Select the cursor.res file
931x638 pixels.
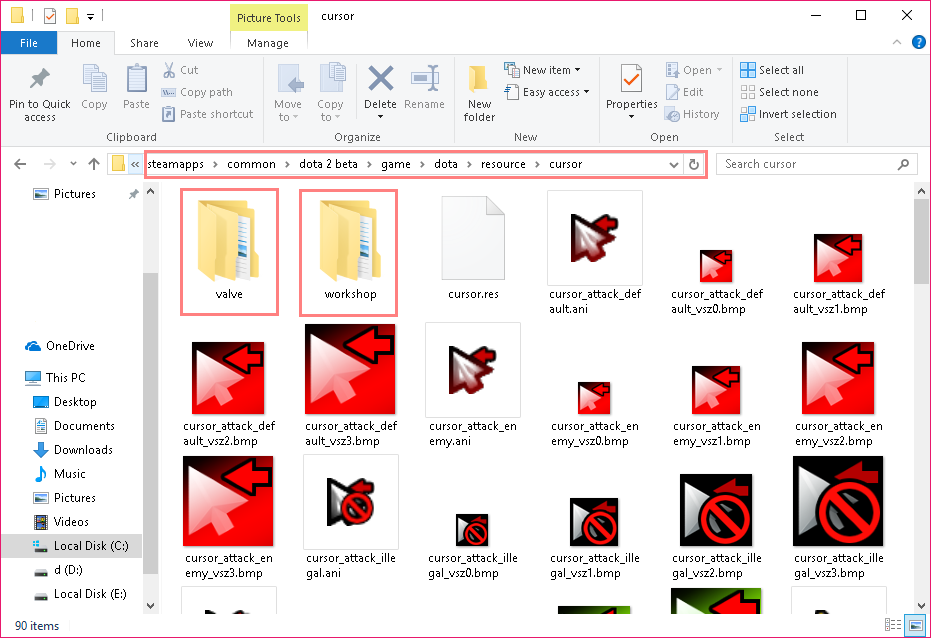pos(473,248)
